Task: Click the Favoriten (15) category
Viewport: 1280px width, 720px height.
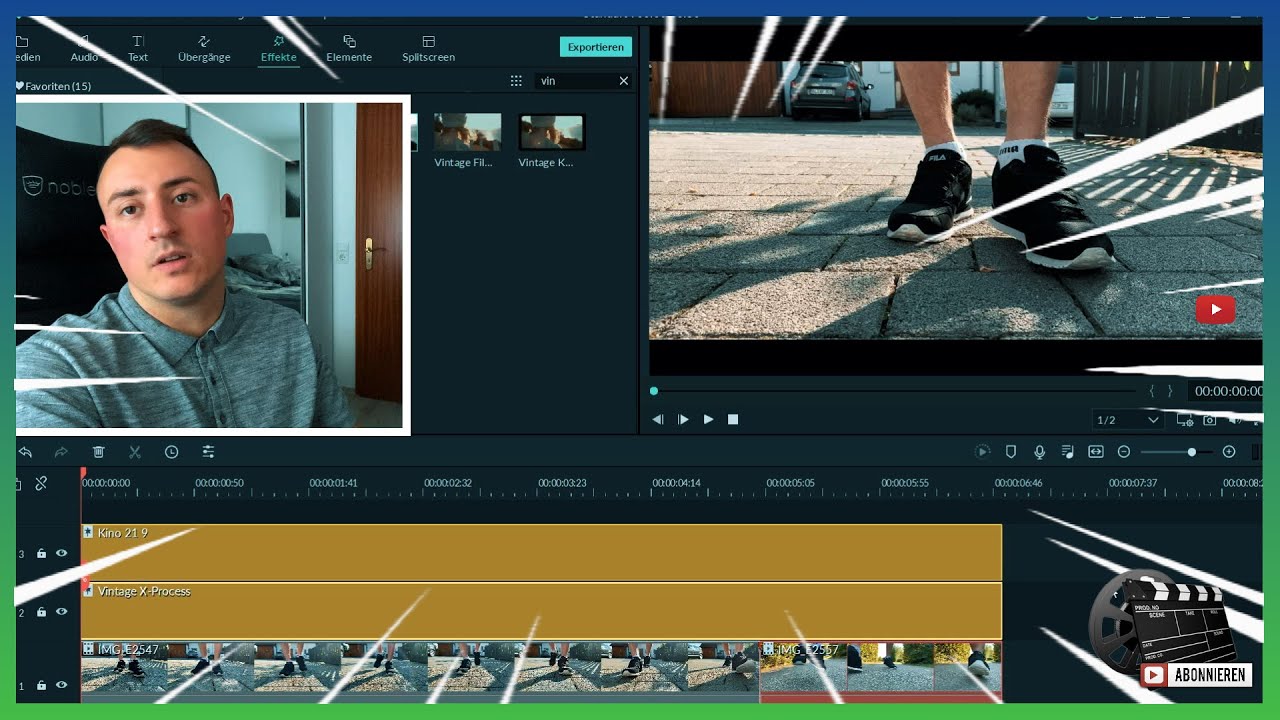Action: point(54,87)
